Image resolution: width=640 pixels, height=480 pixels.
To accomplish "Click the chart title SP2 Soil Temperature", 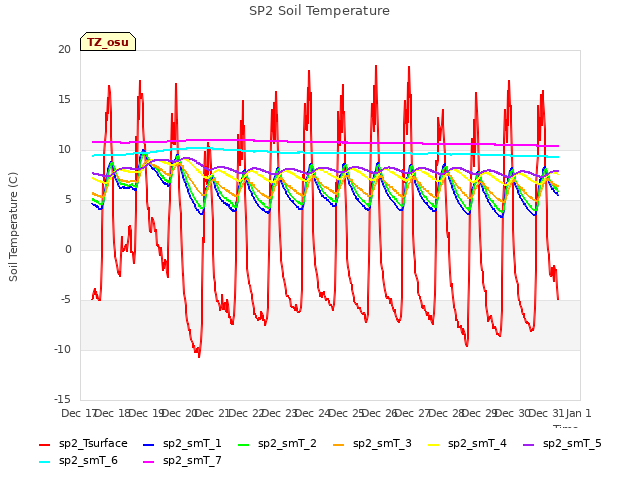I will click(319, 11).
